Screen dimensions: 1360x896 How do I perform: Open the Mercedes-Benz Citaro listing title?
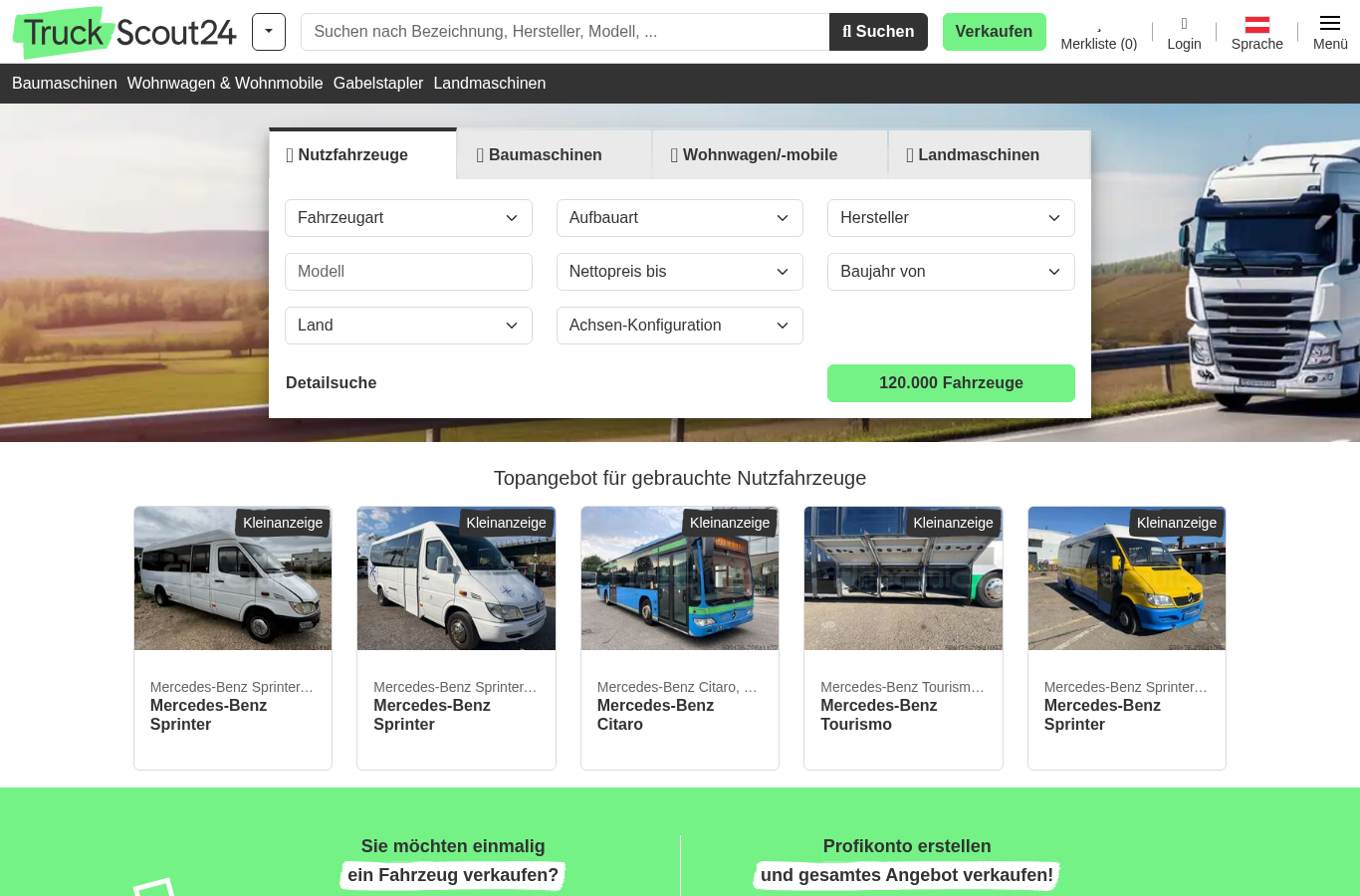(x=656, y=715)
